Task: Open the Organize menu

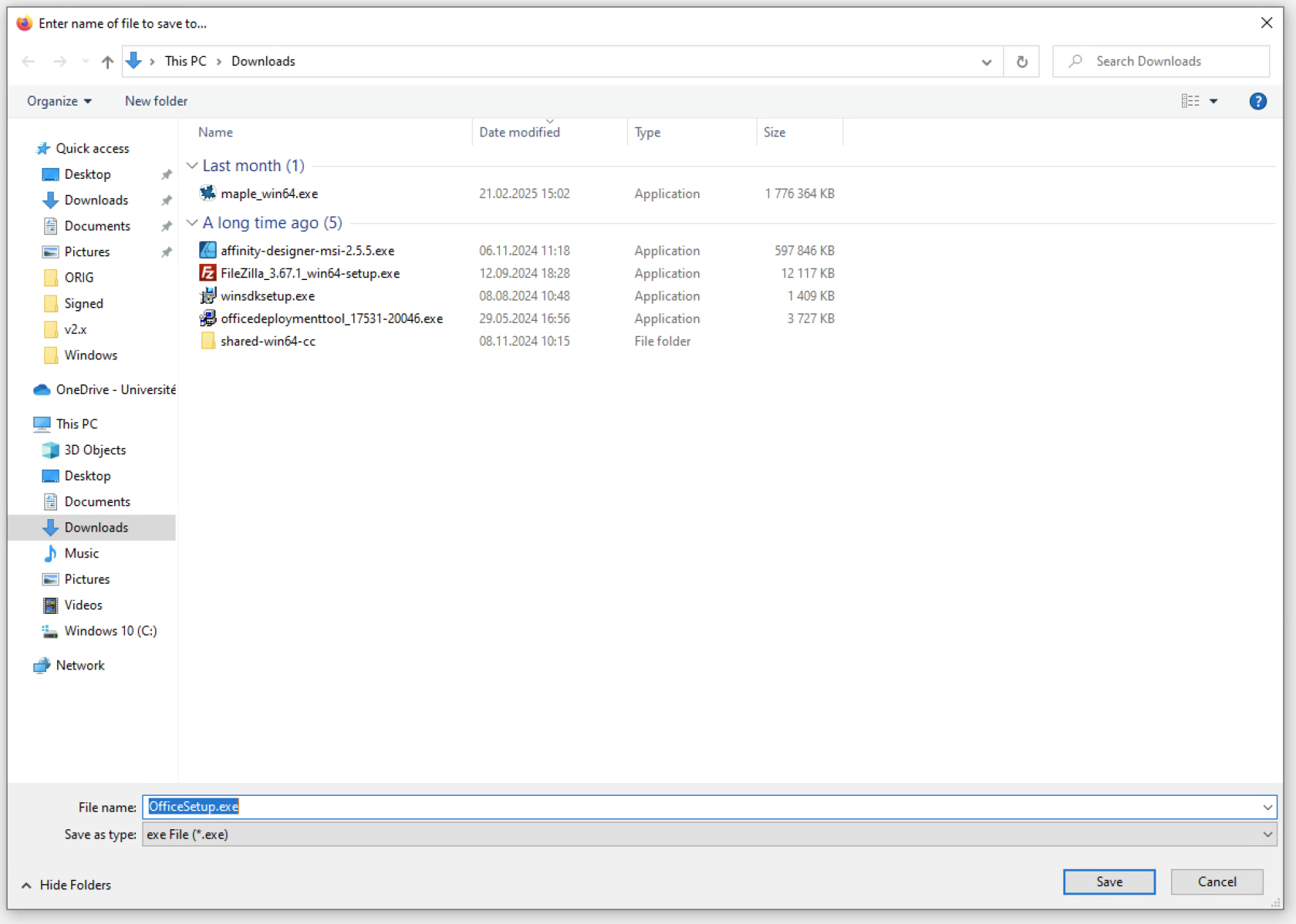Action: point(59,101)
